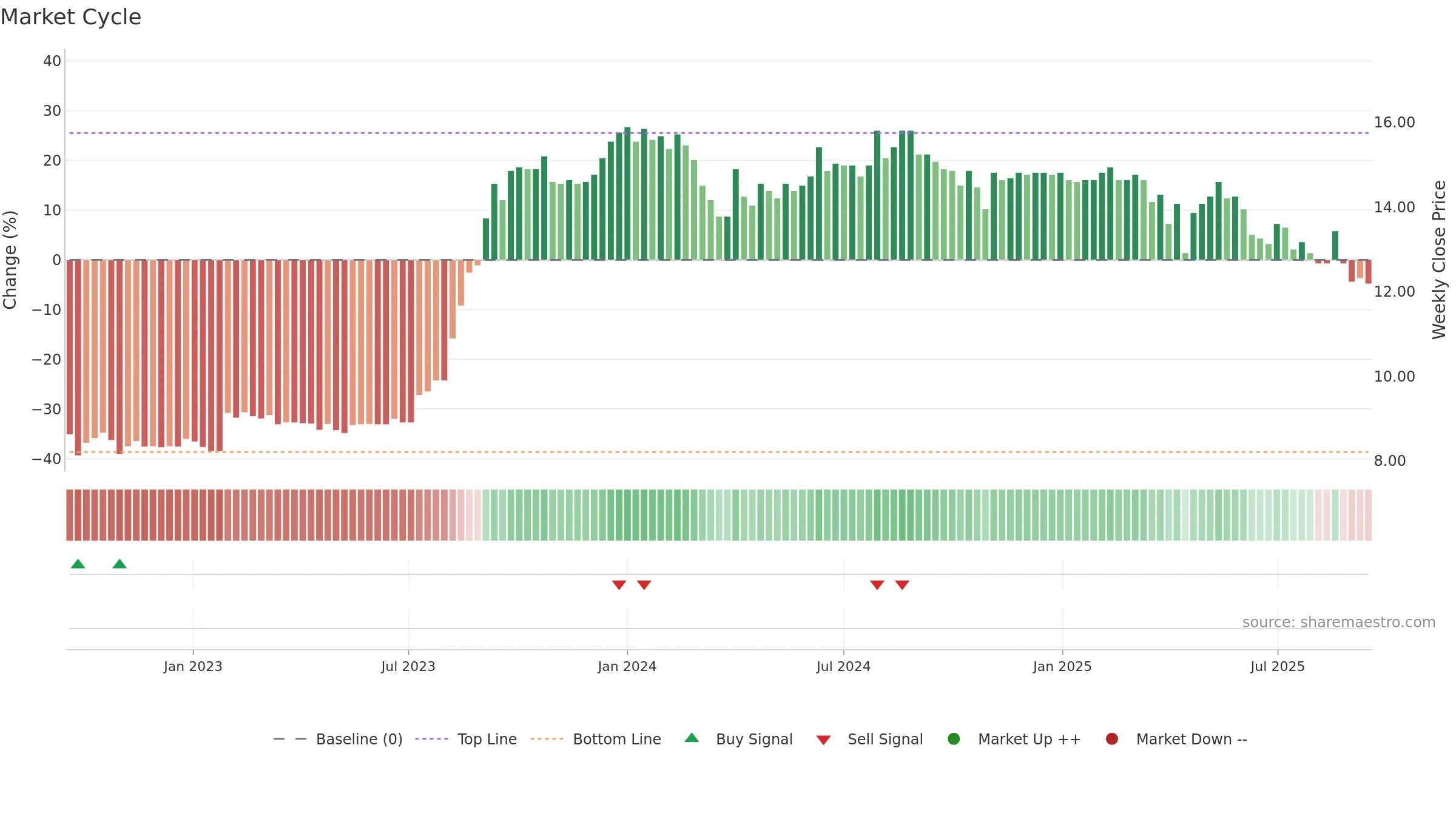Toggle the Bottom Line legend entry

coord(596,739)
